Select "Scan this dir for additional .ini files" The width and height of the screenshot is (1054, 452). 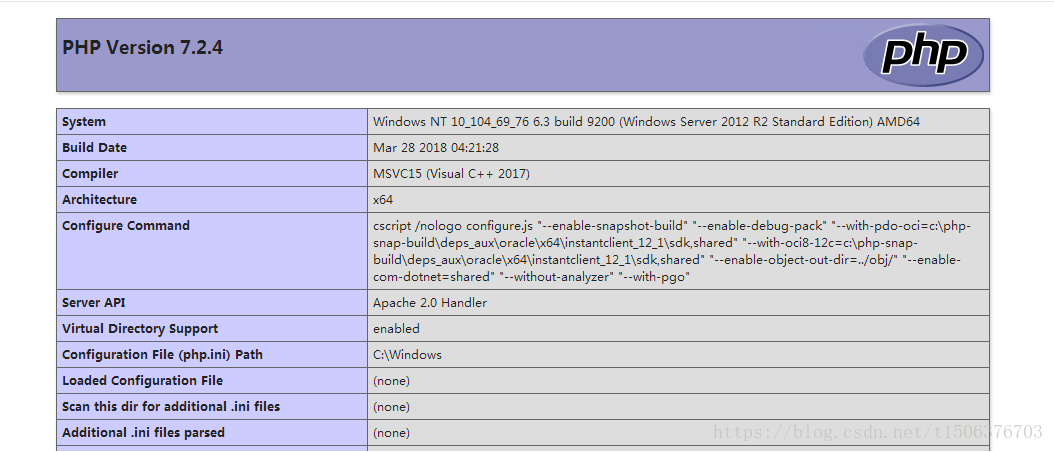(171, 406)
